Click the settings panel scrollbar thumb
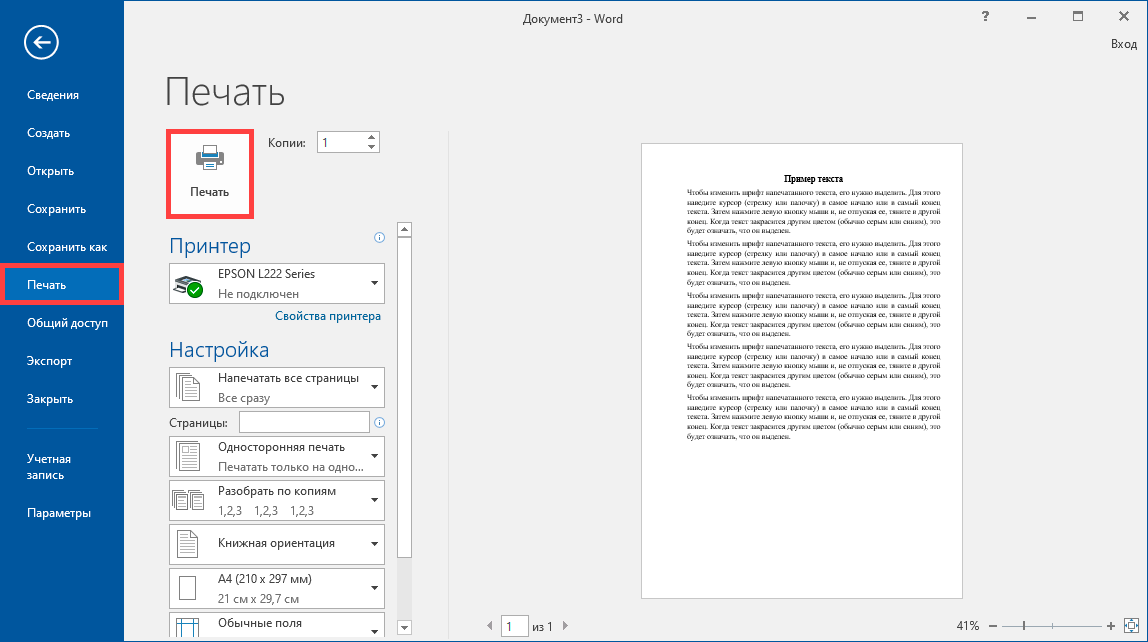The image size is (1148, 642). [x=404, y=397]
